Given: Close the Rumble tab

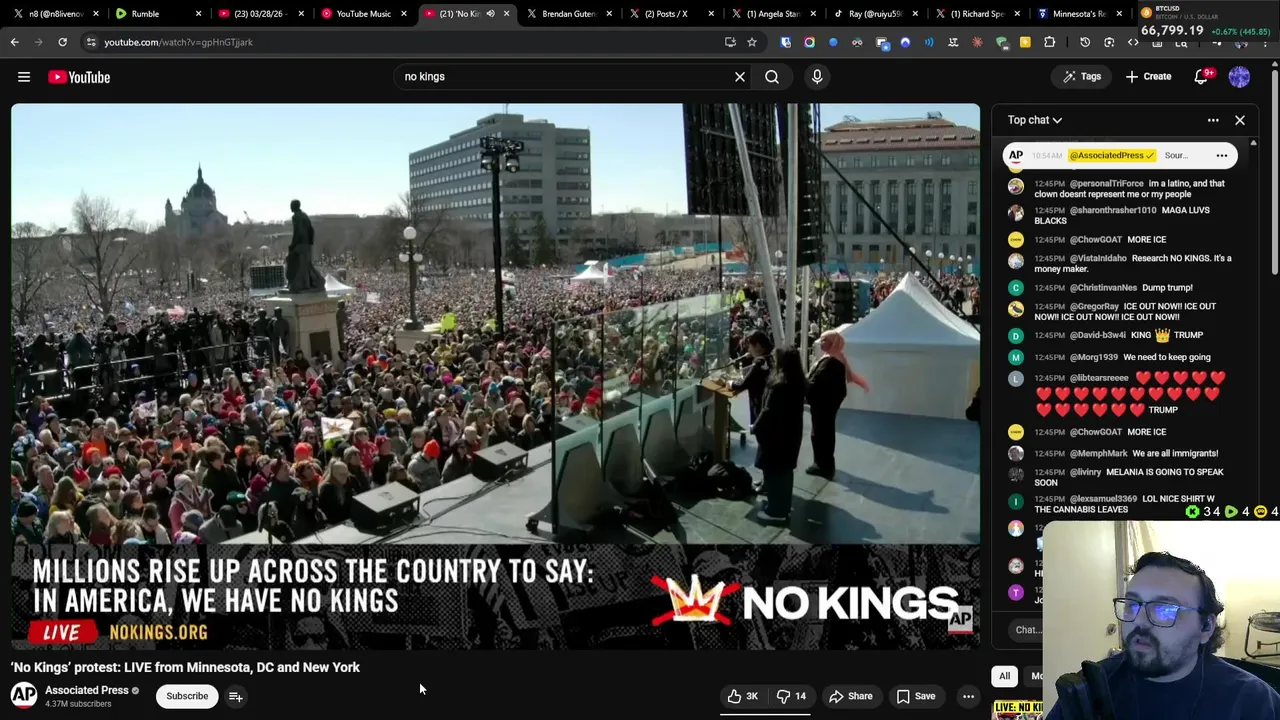Looking at the screenshot, I should point(198,13).
